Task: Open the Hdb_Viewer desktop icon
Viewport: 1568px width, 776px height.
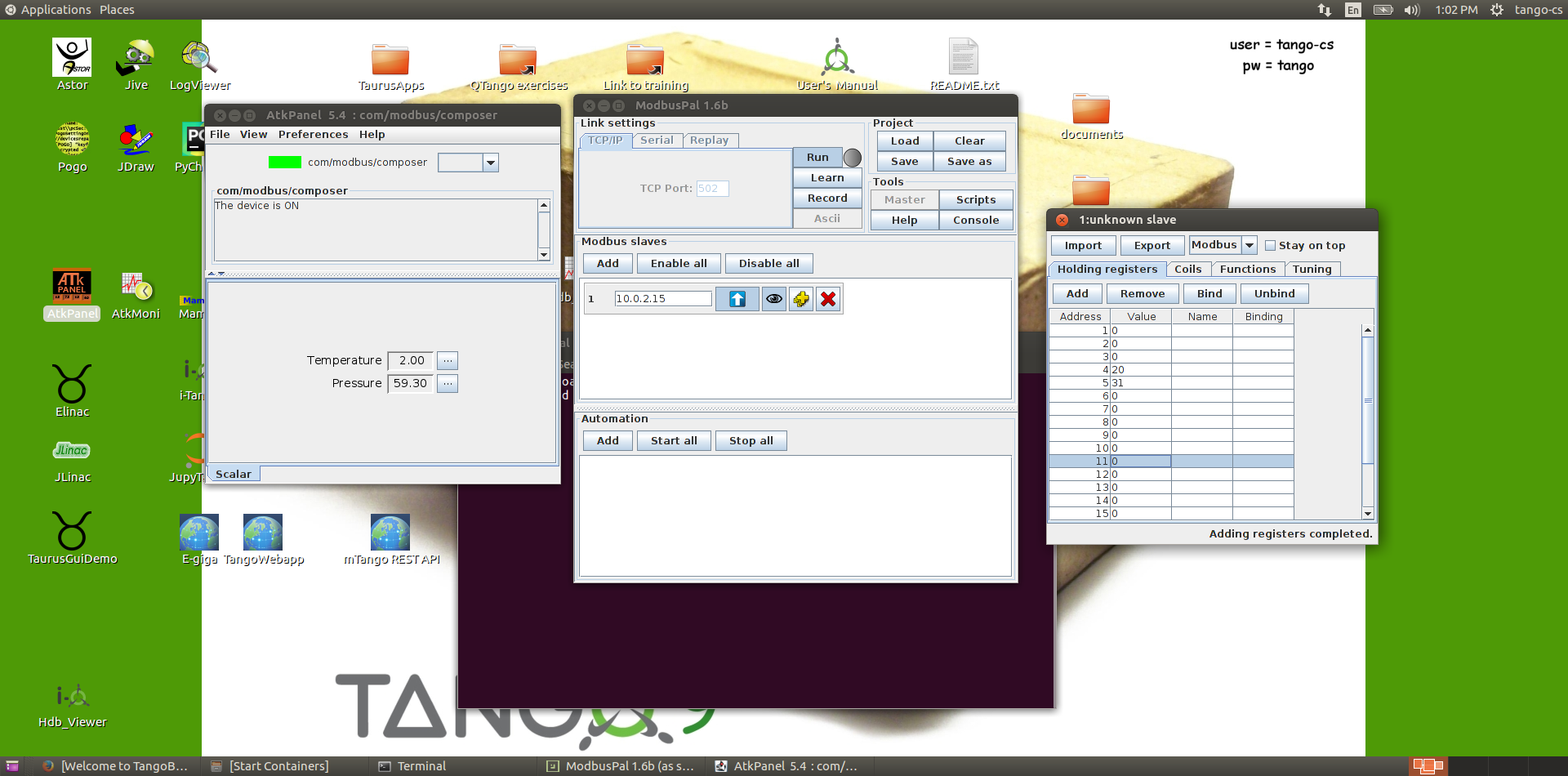Action: [72, 706]
